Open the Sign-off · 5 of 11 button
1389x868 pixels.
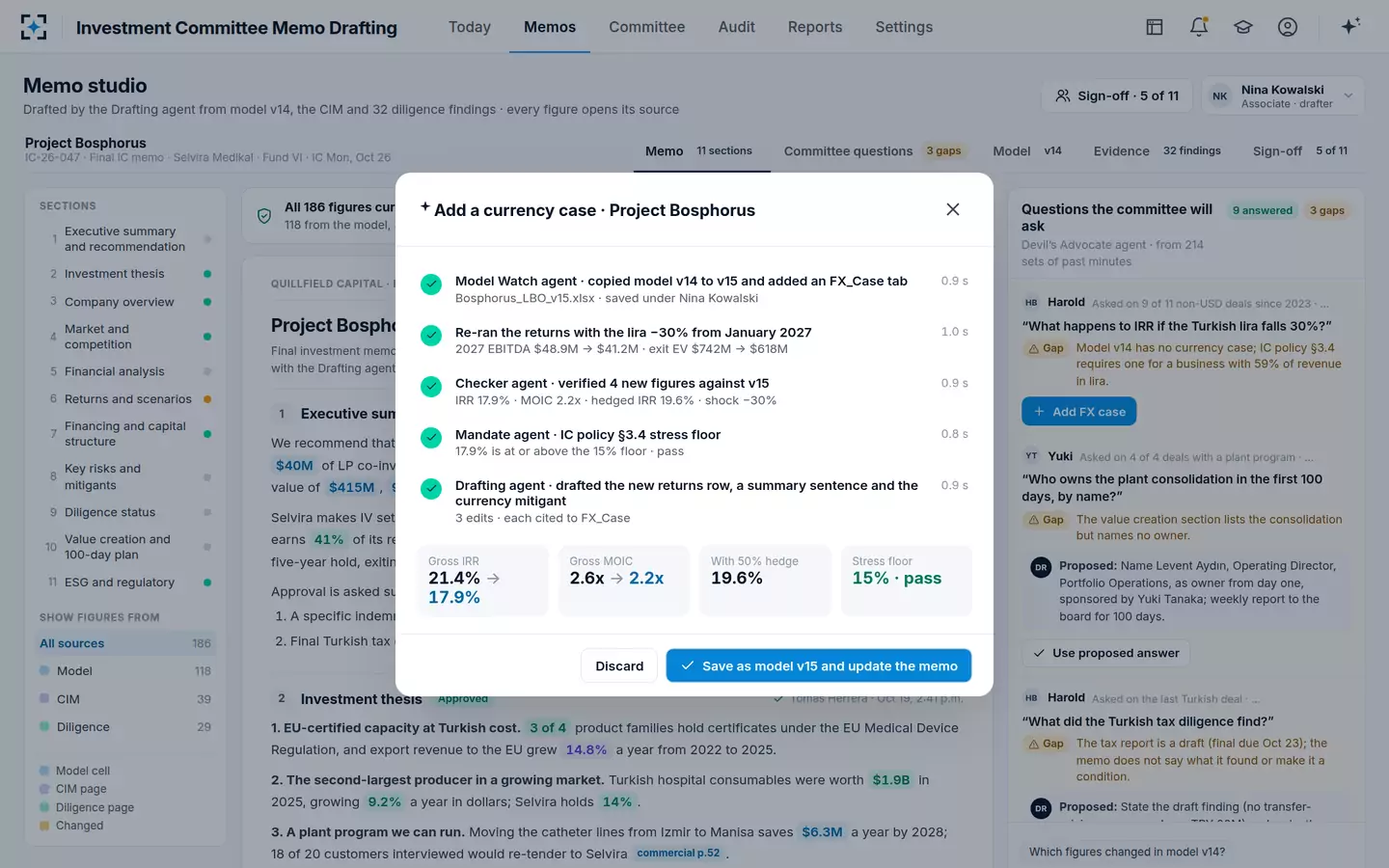pyautogui.click(x=1118, y=95)
